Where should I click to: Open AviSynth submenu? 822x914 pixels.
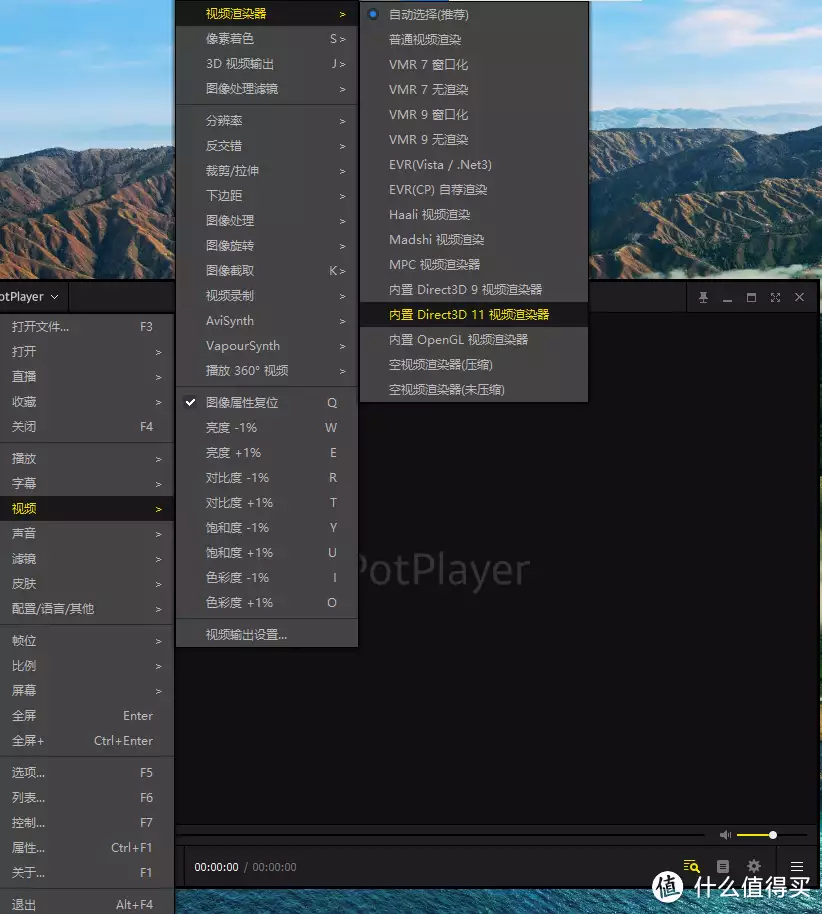click(267, 321)
